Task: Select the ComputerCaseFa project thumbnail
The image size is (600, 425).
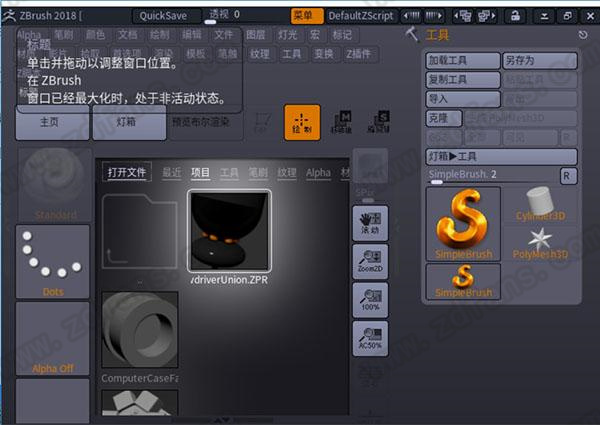Action: click(140, 330)
